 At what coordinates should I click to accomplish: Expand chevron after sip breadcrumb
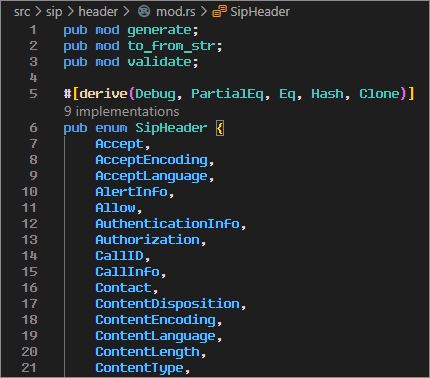[70, 12]
